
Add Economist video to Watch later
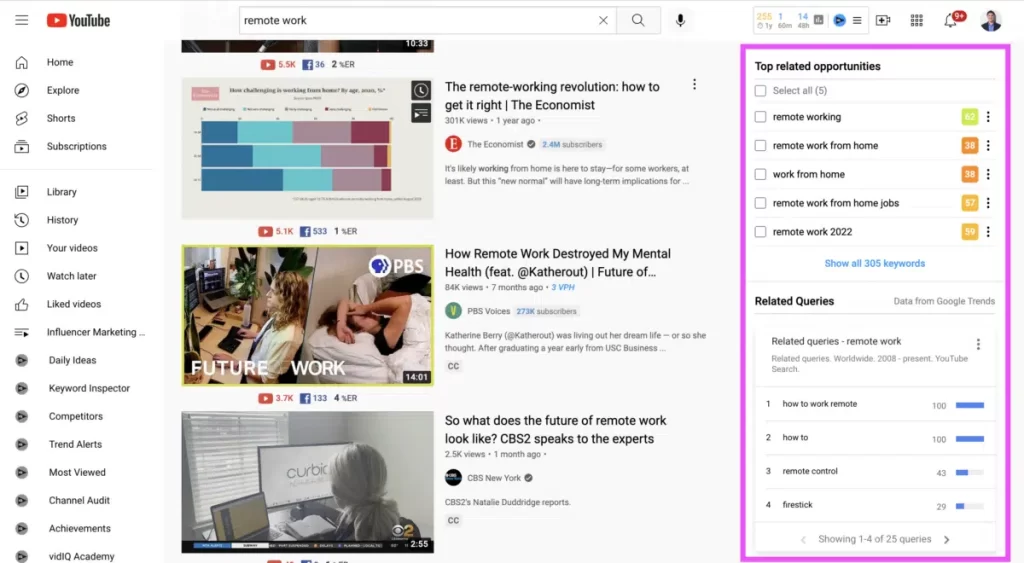(421, 91)
